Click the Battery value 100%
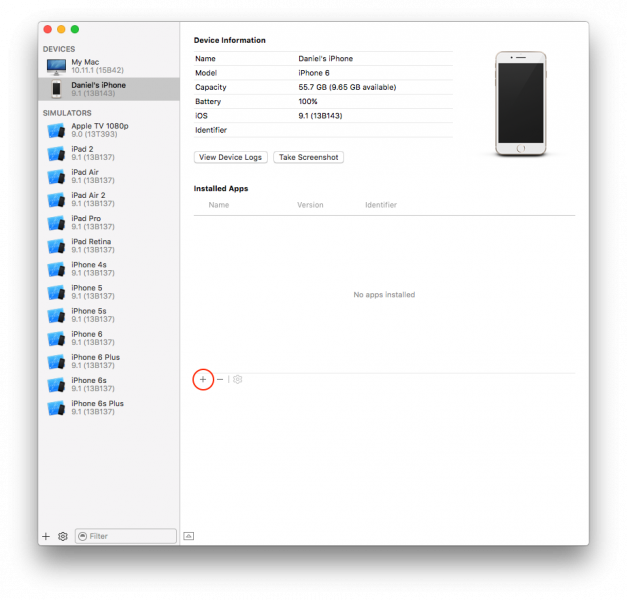Viewport: 627px width, 600px height. pyautogui.click(x=308, y=102)
